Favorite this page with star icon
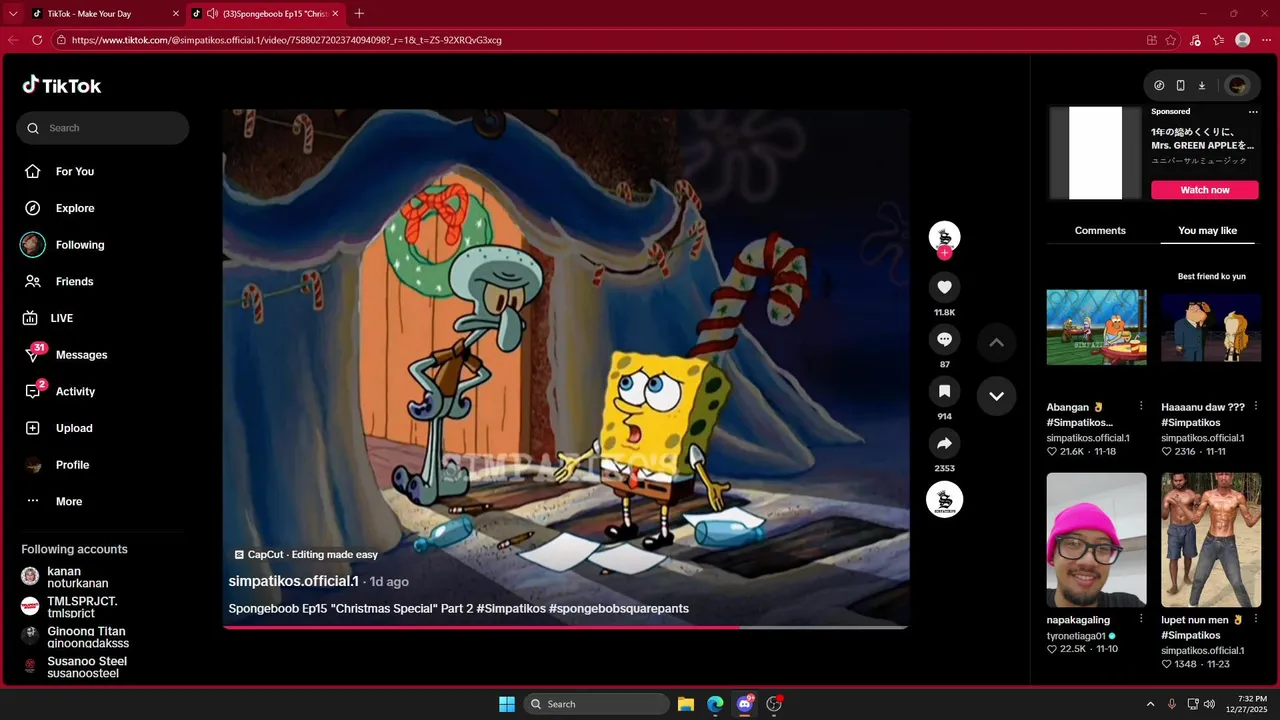The image size is (1280, 720). [1171, 40]
